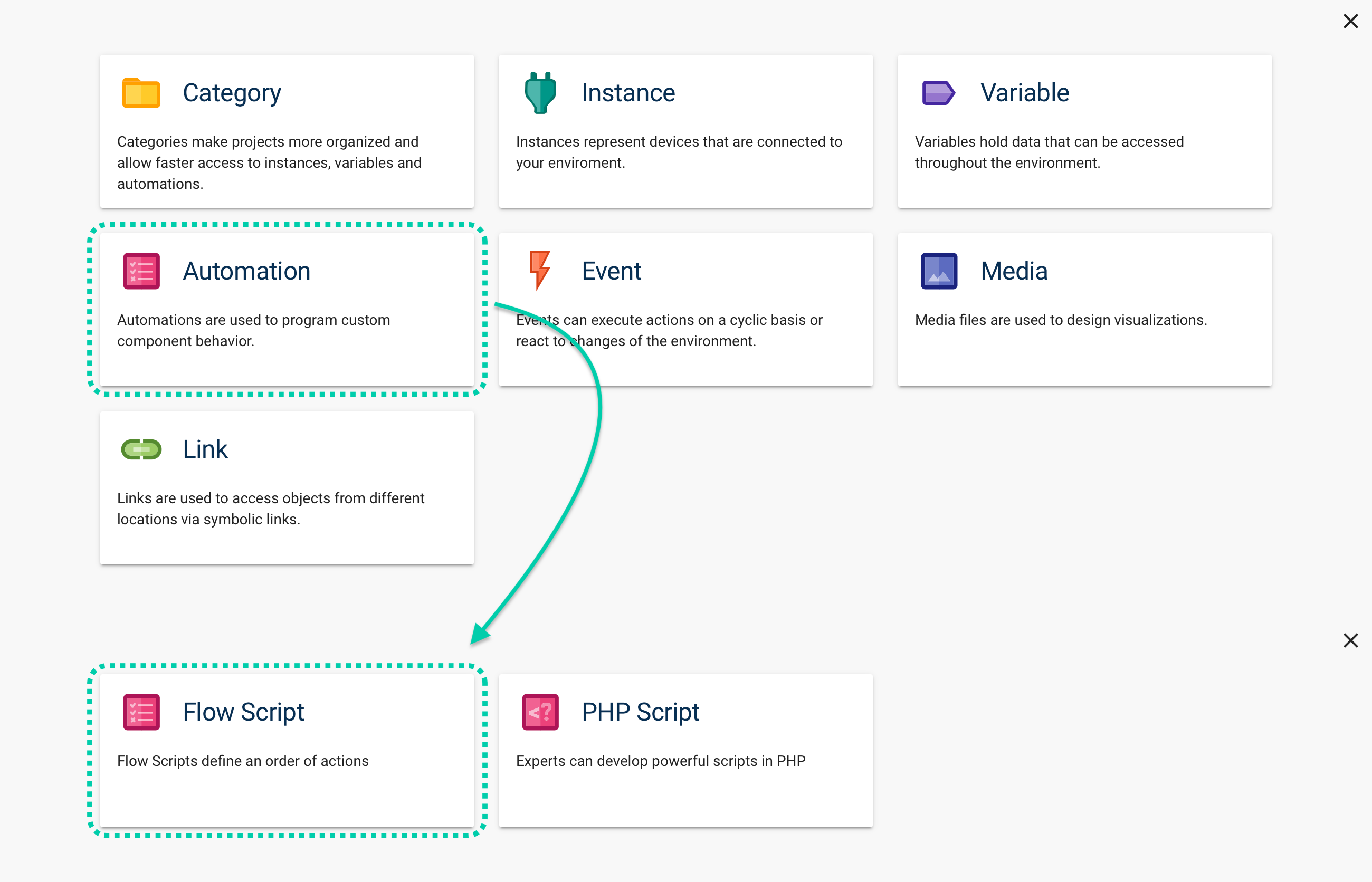Click the Link chain icon
This screenshot has width=1372, height=882.
click(141, 449)
